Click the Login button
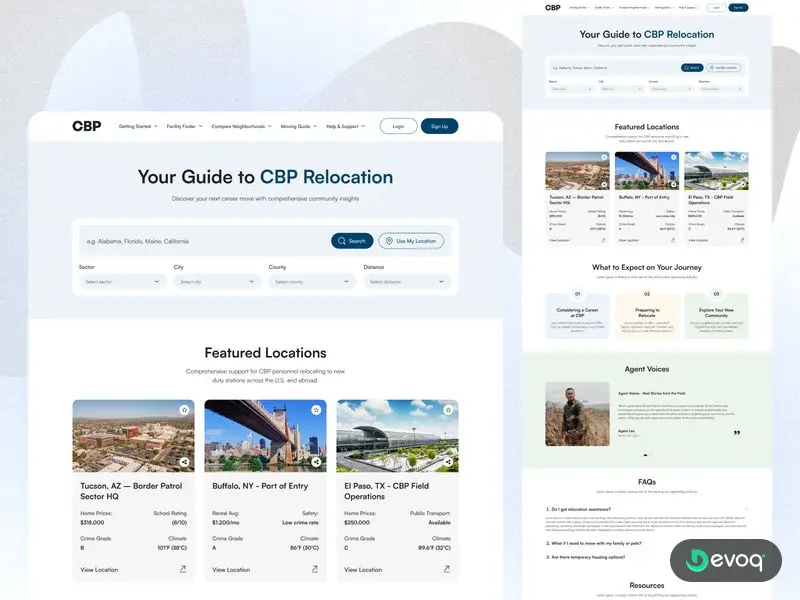Screen dimensions: 800x600 pos(398,126)
